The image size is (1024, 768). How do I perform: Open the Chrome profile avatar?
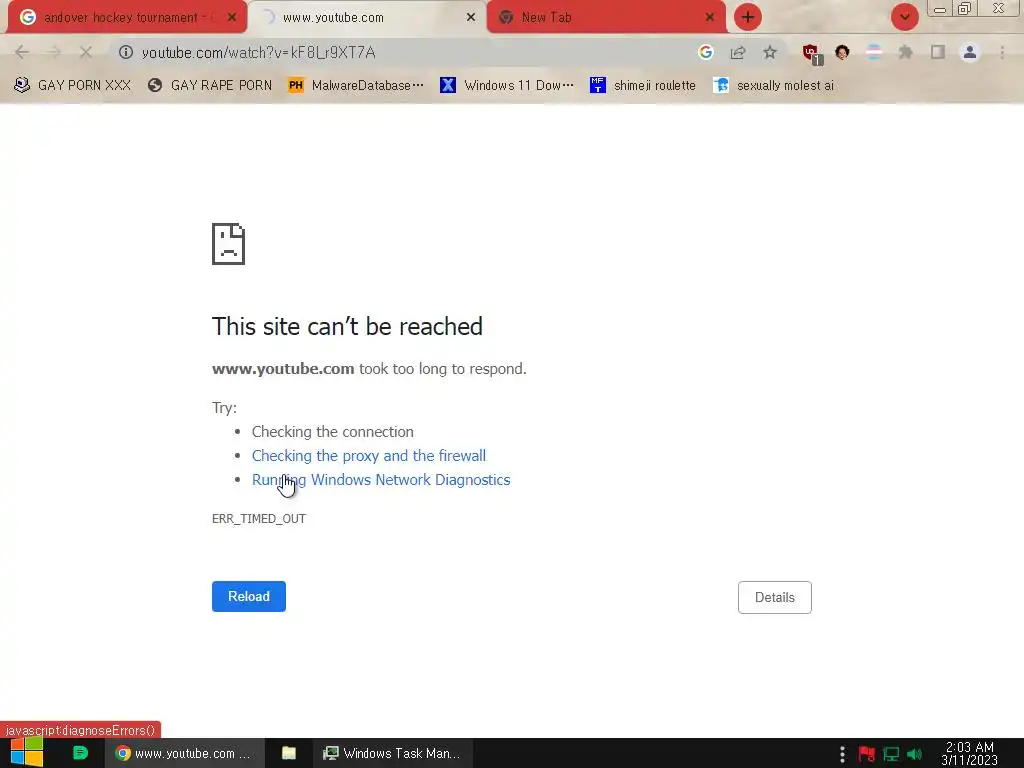(x=970, y=52)
